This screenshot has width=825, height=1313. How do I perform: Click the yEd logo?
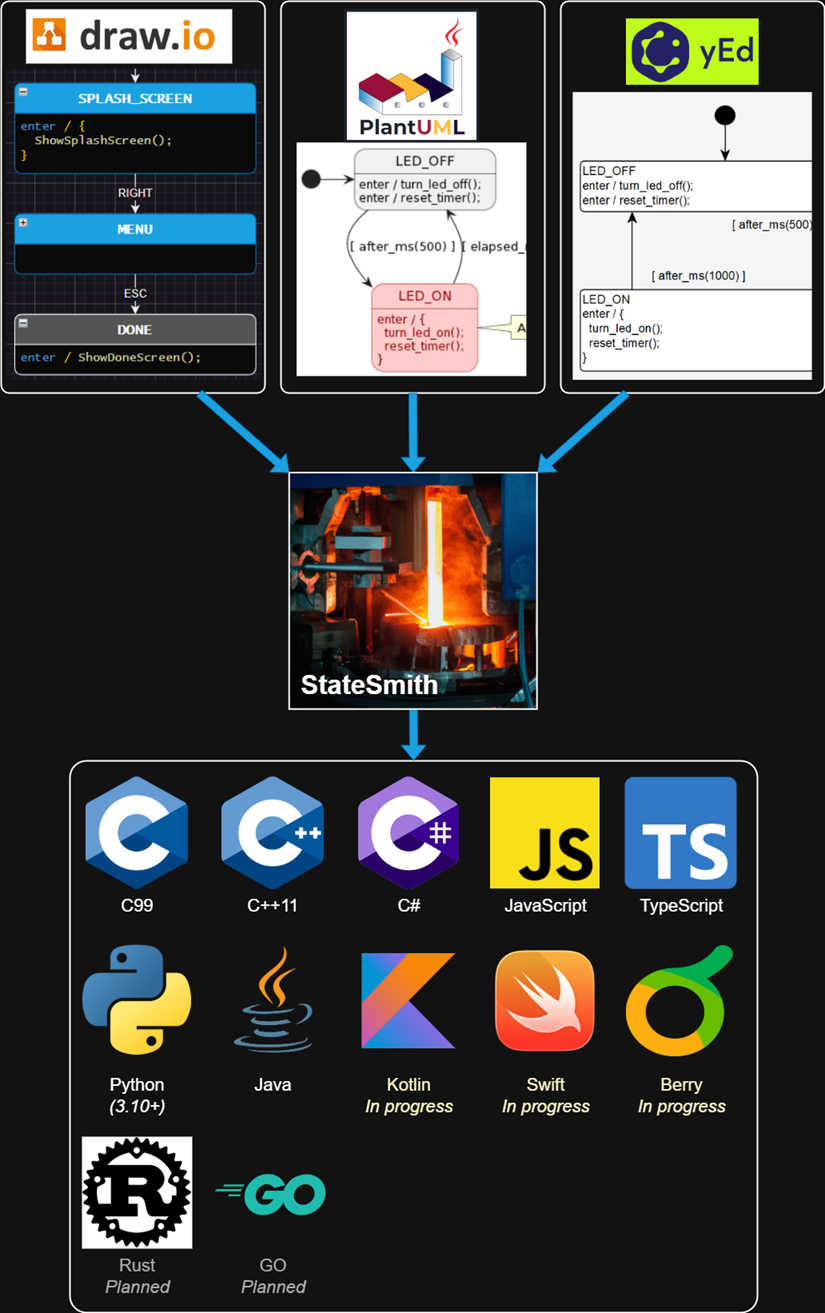pos(692,49)
